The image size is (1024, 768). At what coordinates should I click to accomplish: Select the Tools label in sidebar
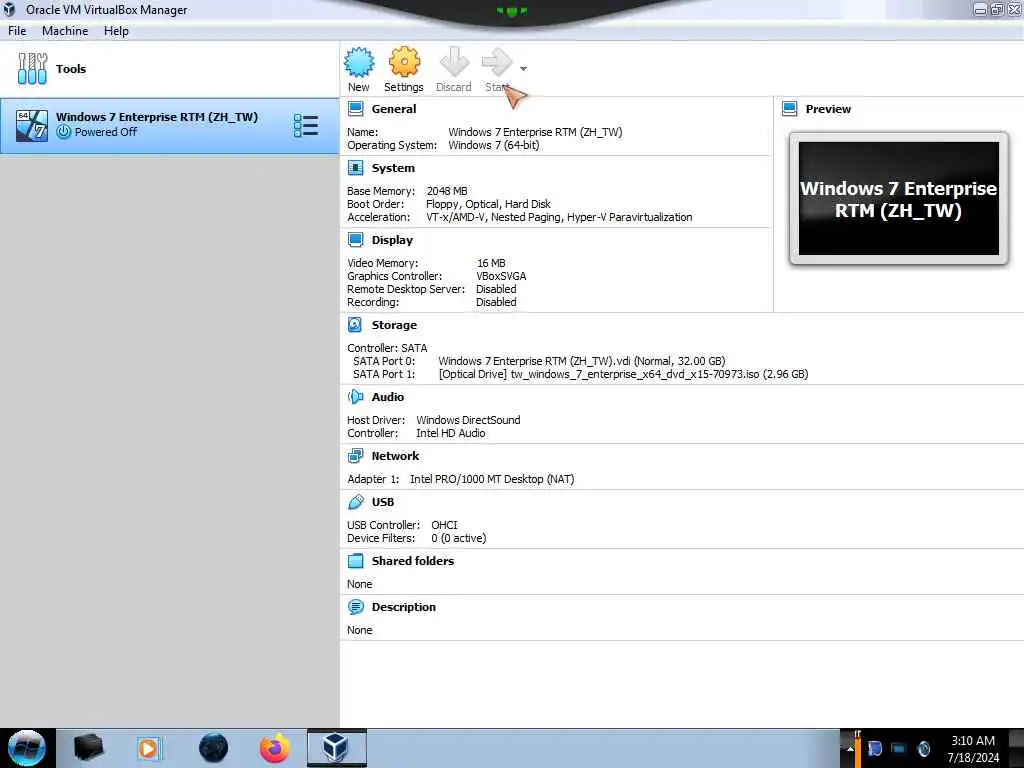pyautogui.click(x=71, y=69)
